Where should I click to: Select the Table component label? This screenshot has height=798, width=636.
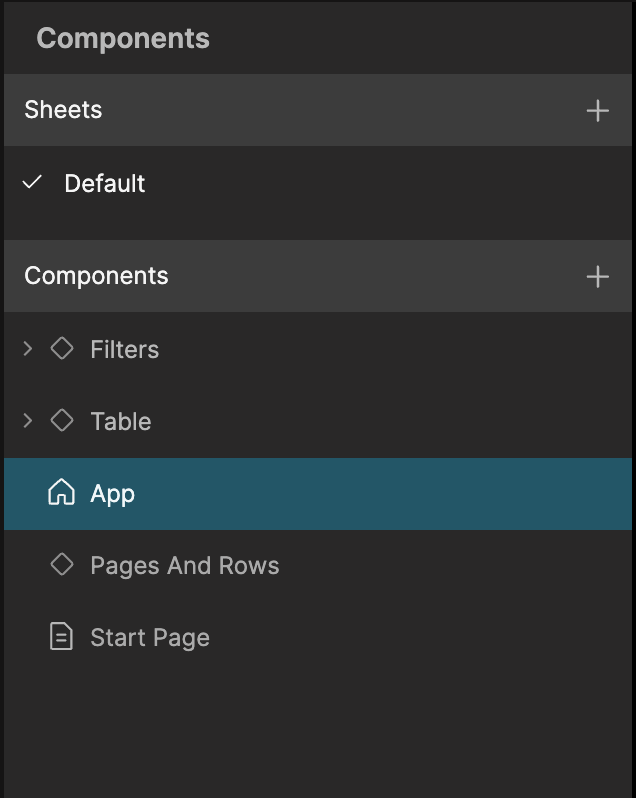pyautogui.click(x=120, y=421)
